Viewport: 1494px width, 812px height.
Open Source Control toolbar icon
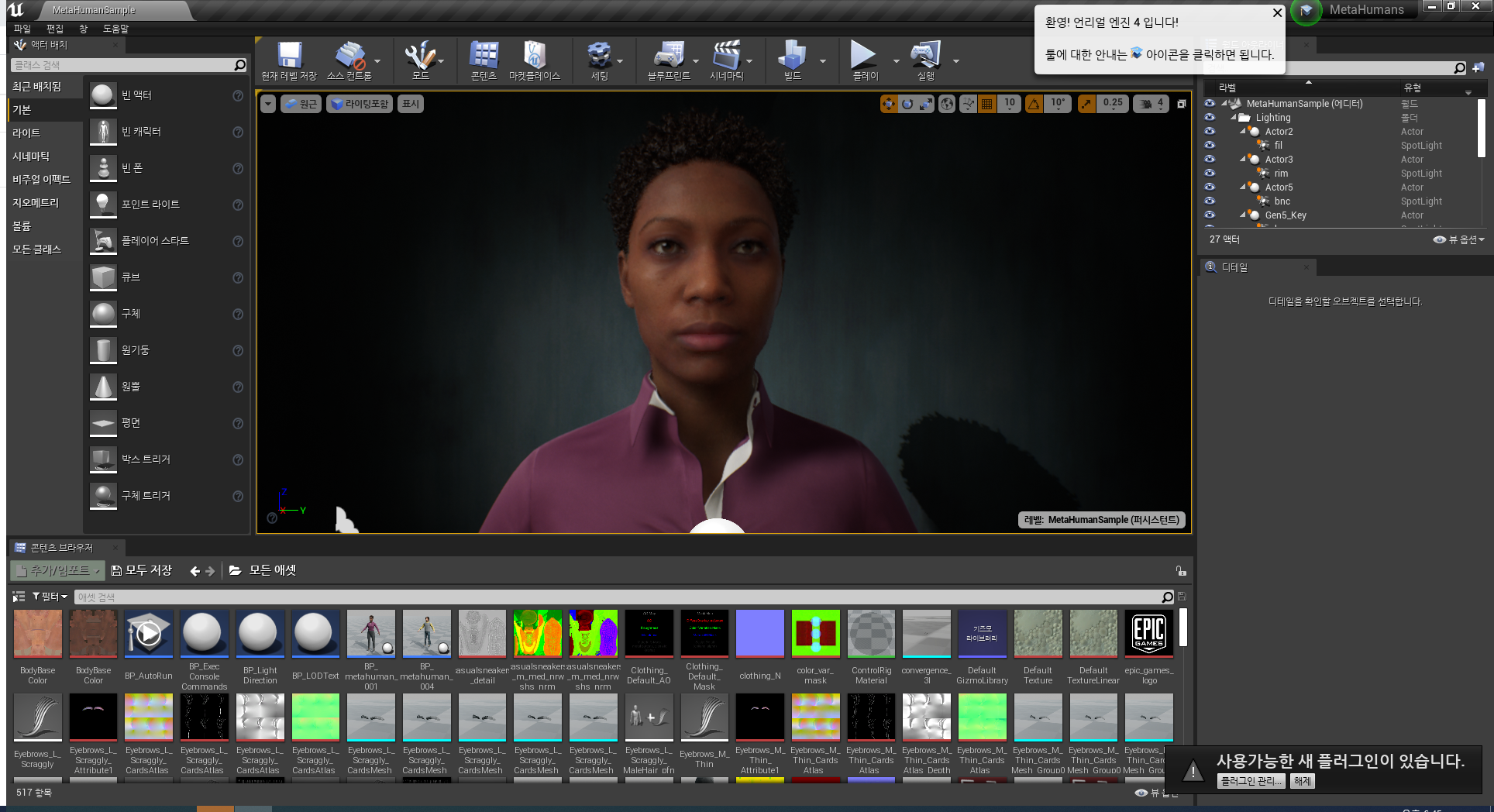click(349, 60)
